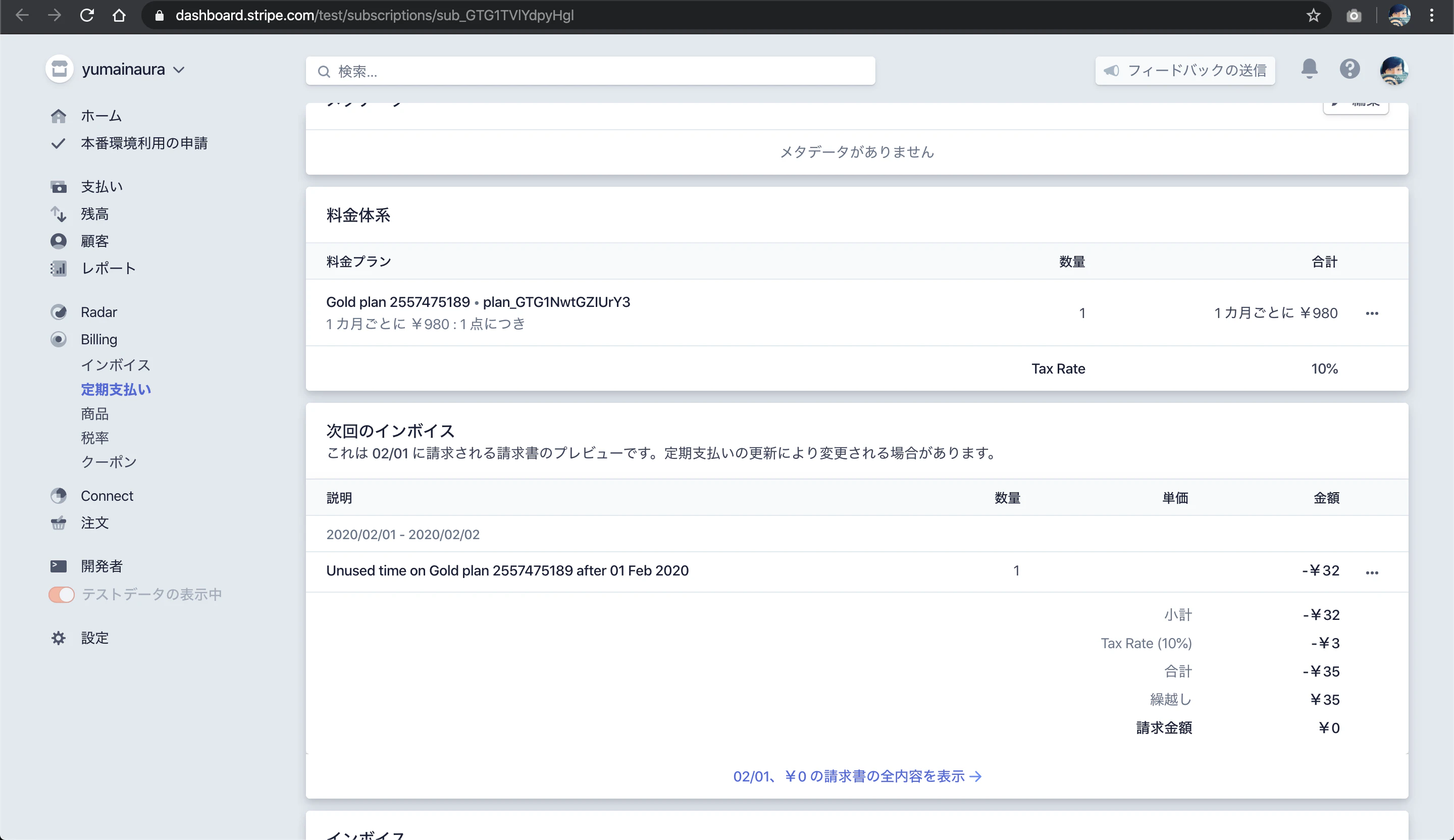Viewport: 1454px width, 840px height.
Task: Select 定期支払い in Billing submenu
Action: (x=116, y=389)
